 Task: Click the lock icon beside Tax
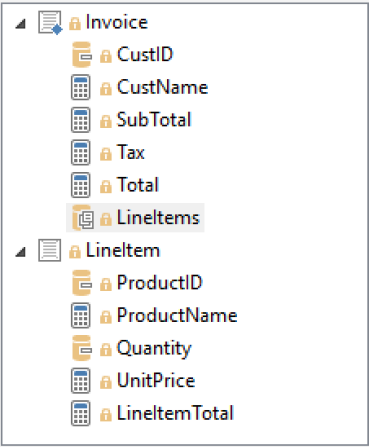(x=106, y=154)
